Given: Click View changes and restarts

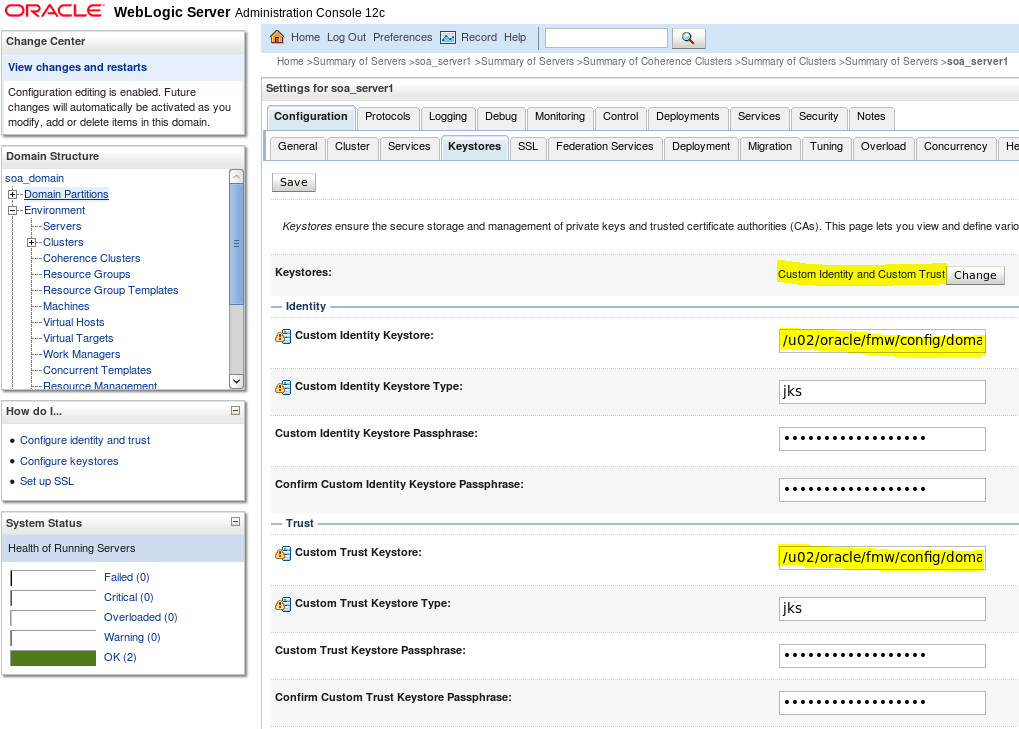Looking at the screenshot, I should click(x=77, y=68).
